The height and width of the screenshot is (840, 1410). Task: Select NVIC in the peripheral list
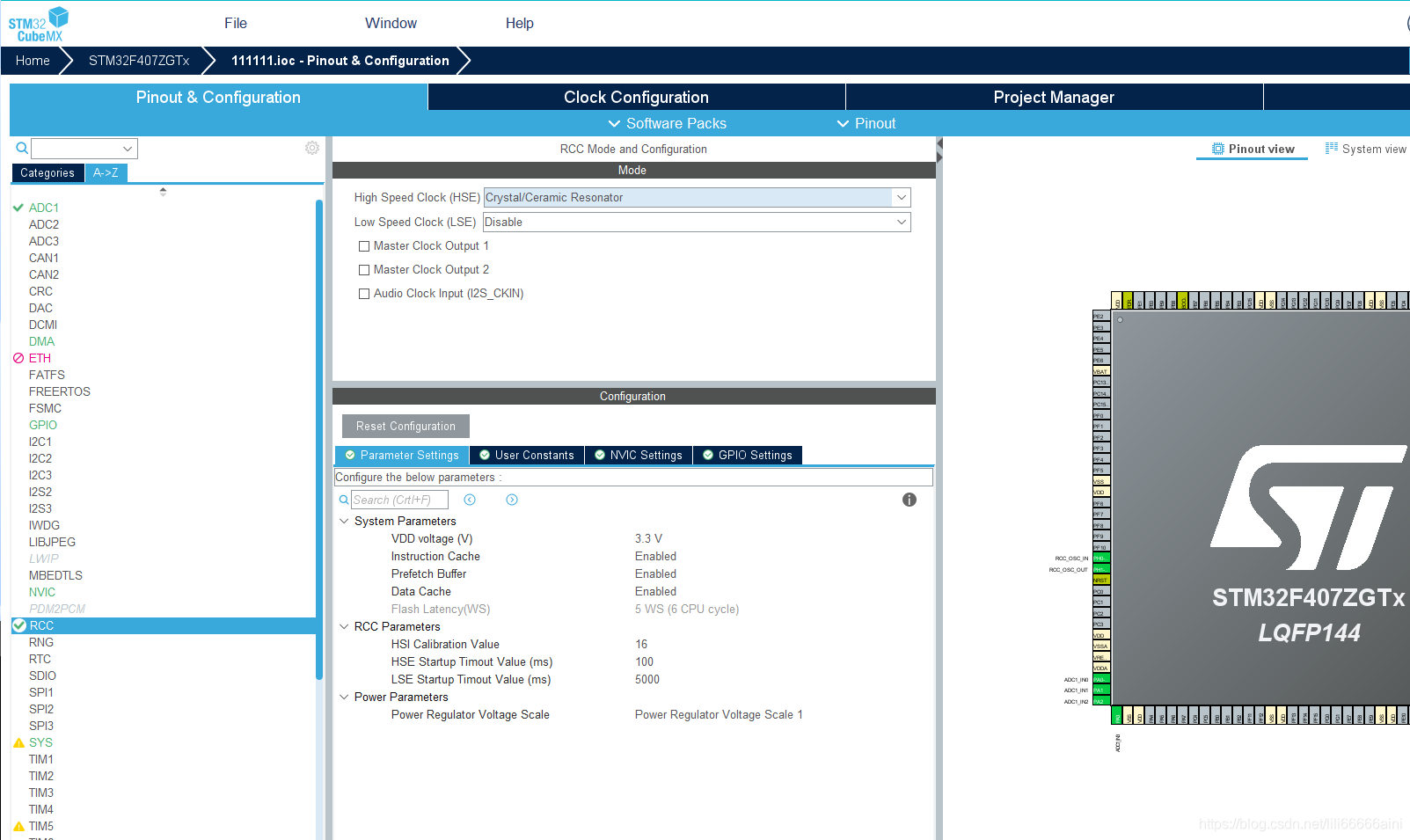(x=42, y=592)
